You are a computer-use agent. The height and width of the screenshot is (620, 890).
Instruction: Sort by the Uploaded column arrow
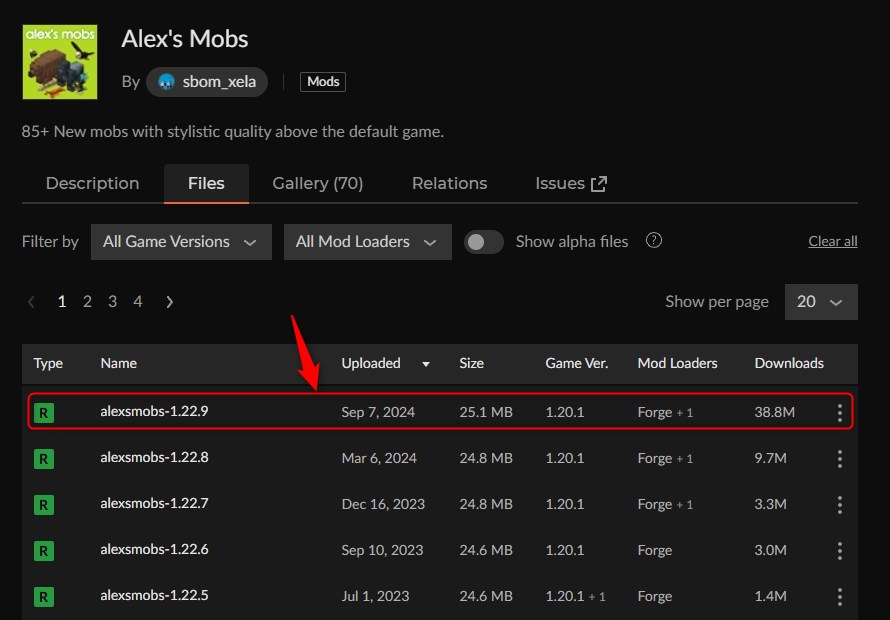click(427, 364)
